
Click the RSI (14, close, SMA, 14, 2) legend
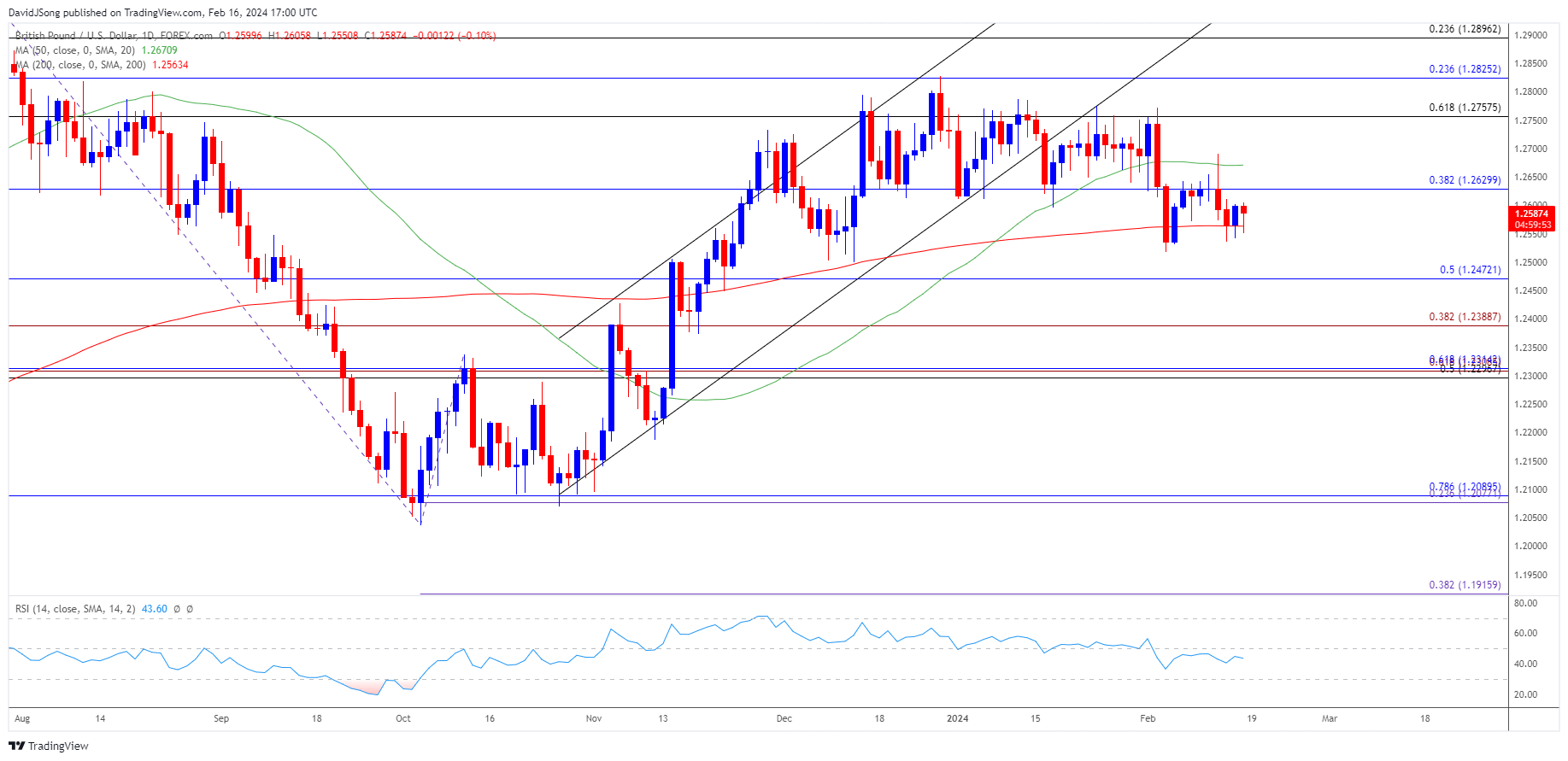click(75, 609)
